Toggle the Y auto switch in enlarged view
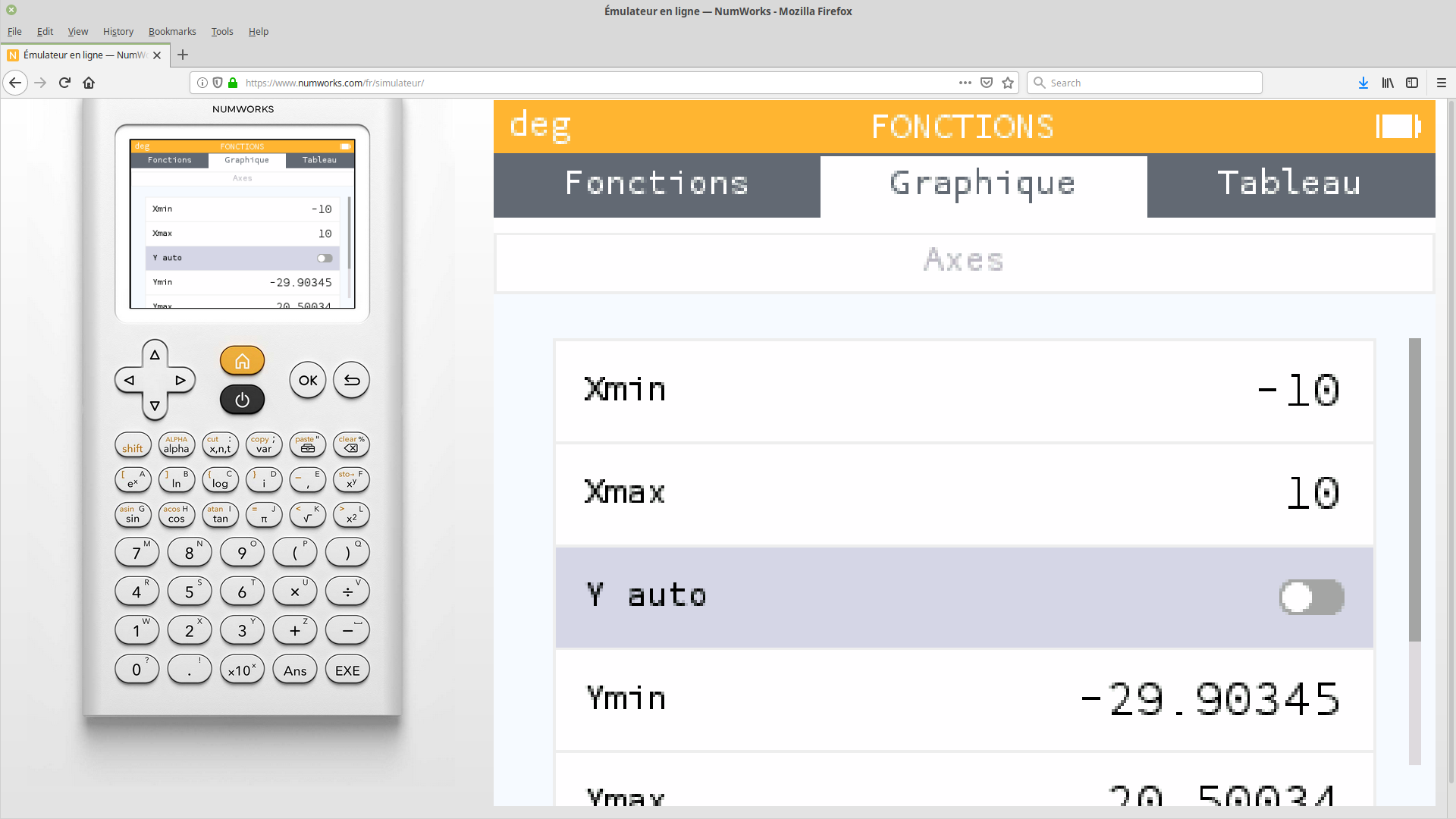Viewport: 1456px width, 819px height. click(x=1312, y=598)
